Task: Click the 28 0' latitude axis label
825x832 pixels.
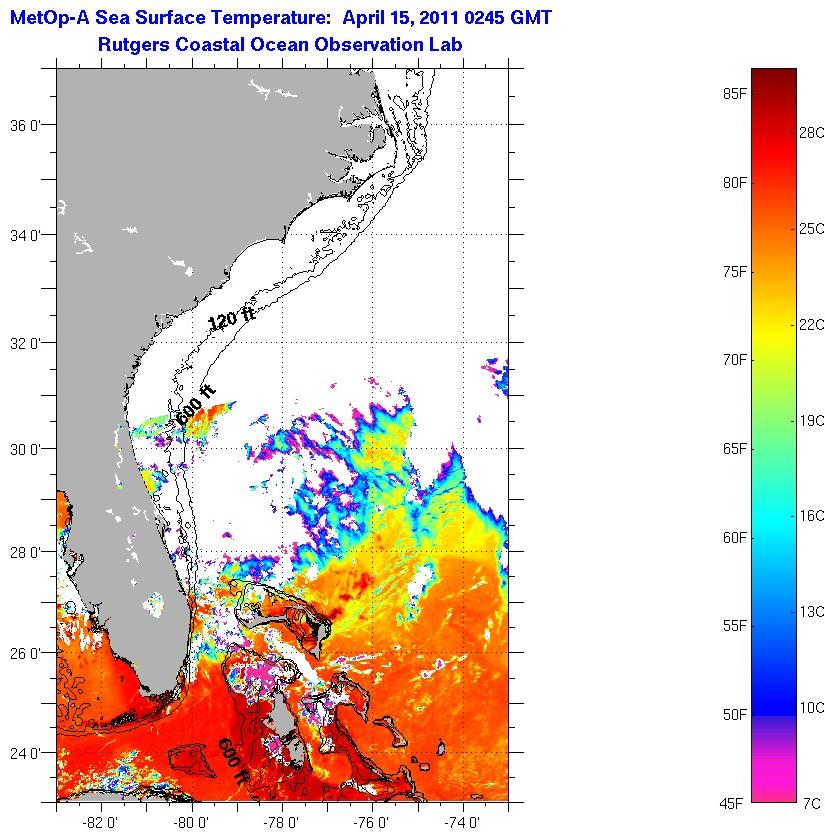Action: (25, 552)
